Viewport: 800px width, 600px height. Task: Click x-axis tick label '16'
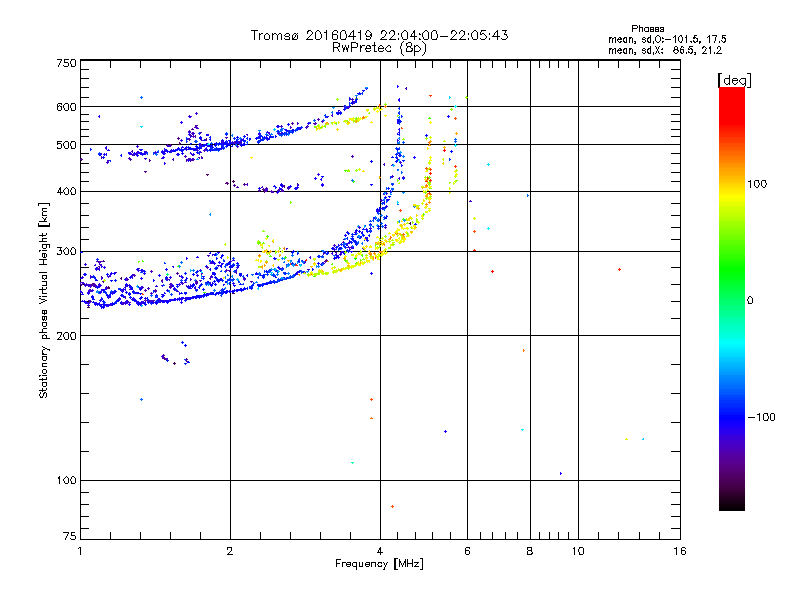point(680,551)
